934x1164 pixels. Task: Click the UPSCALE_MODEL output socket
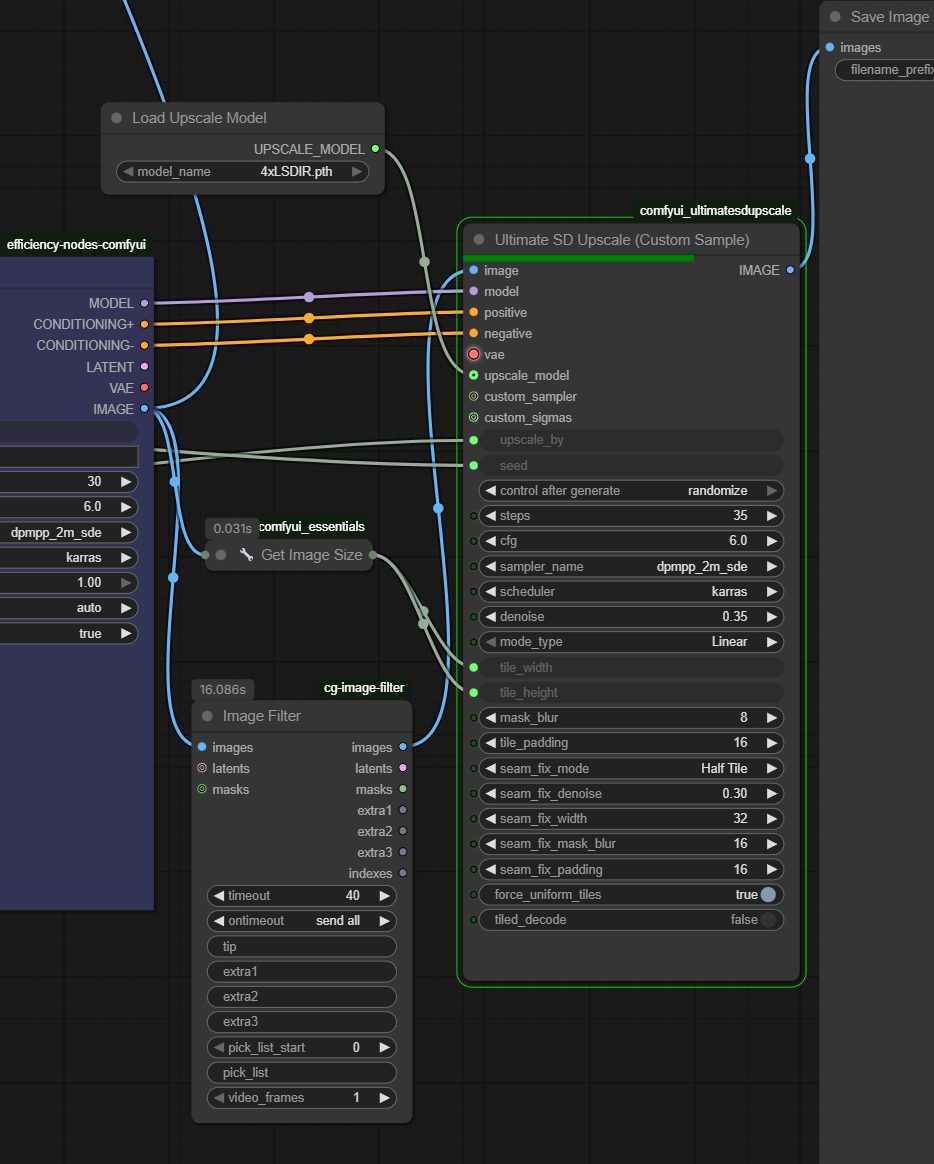375,149
